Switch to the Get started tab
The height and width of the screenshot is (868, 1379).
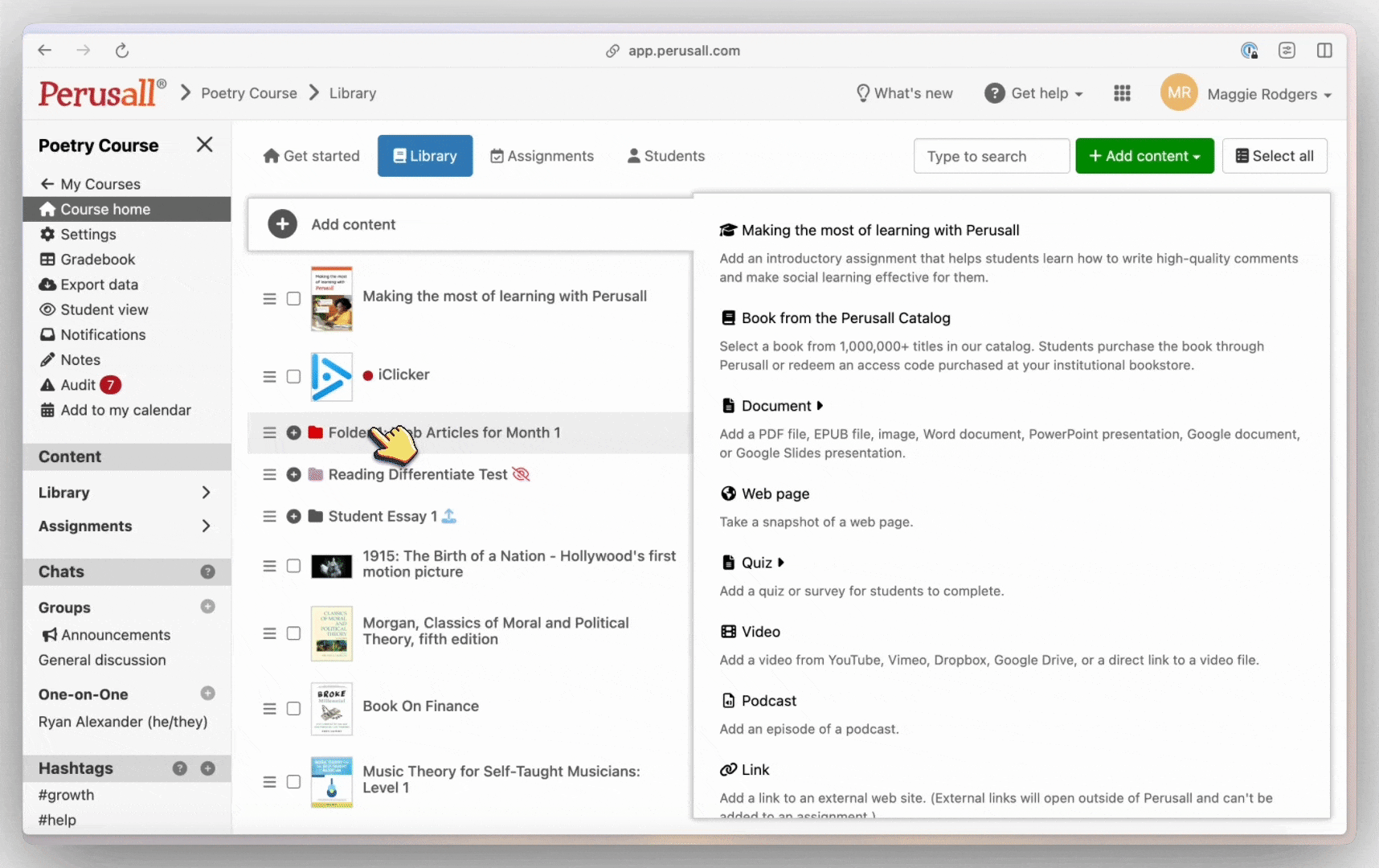311,156
